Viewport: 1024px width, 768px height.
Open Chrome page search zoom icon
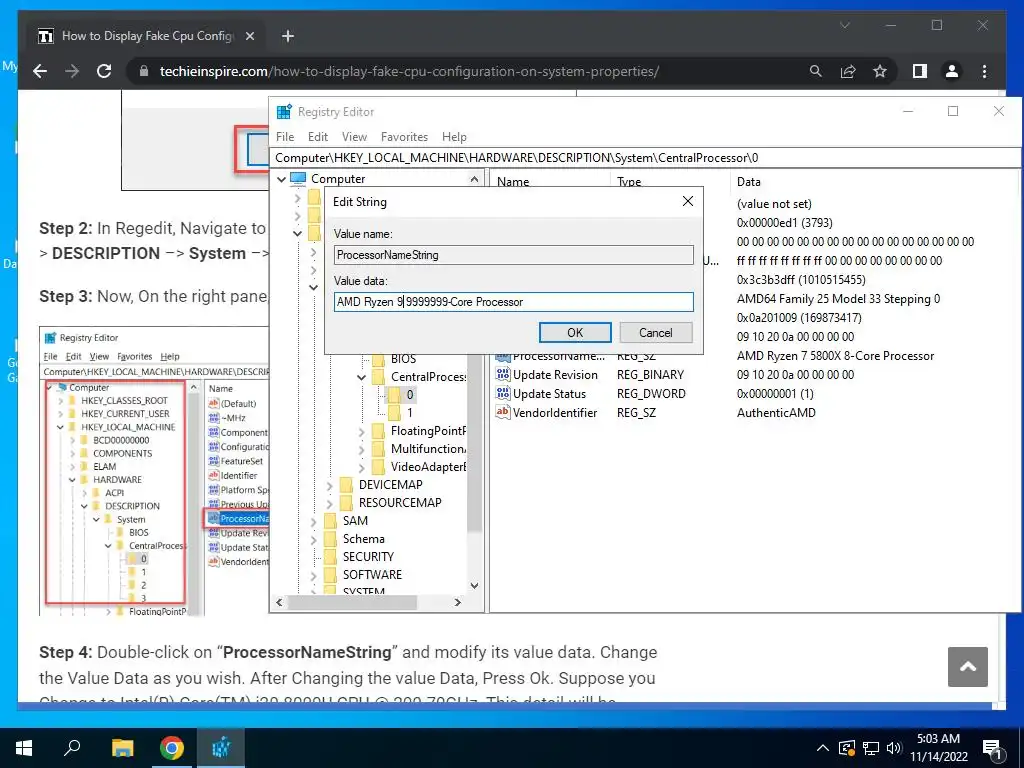pyautogui.click(x=816, y=71)
